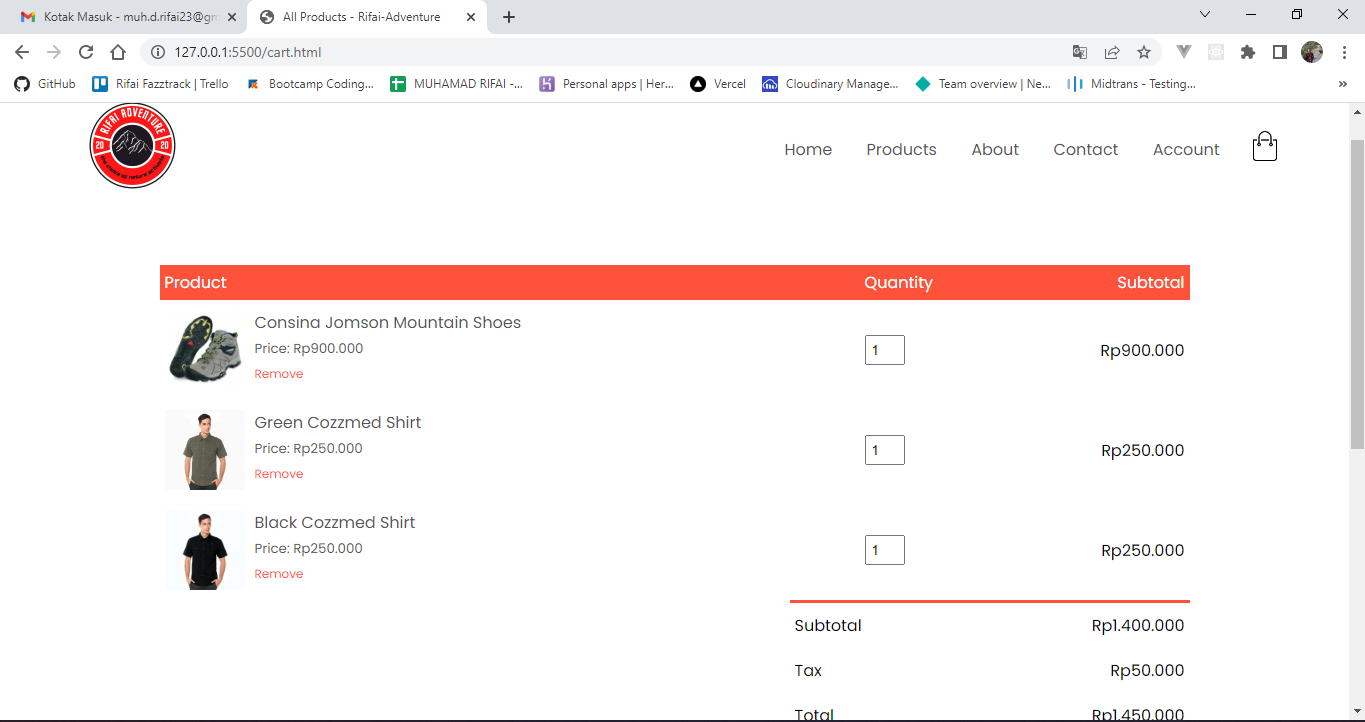Image resolution: width=1365 pixels, height=722 pixels.
Task: Remove Black Cozzmed Shirt from cart
Action: click(x=279, y=574)
